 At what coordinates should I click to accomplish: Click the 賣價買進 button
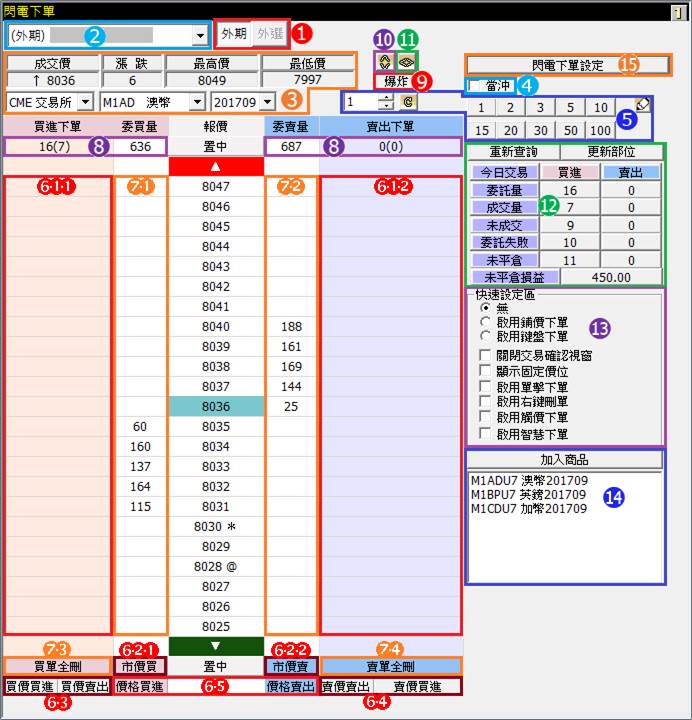[x=417, y=686]
